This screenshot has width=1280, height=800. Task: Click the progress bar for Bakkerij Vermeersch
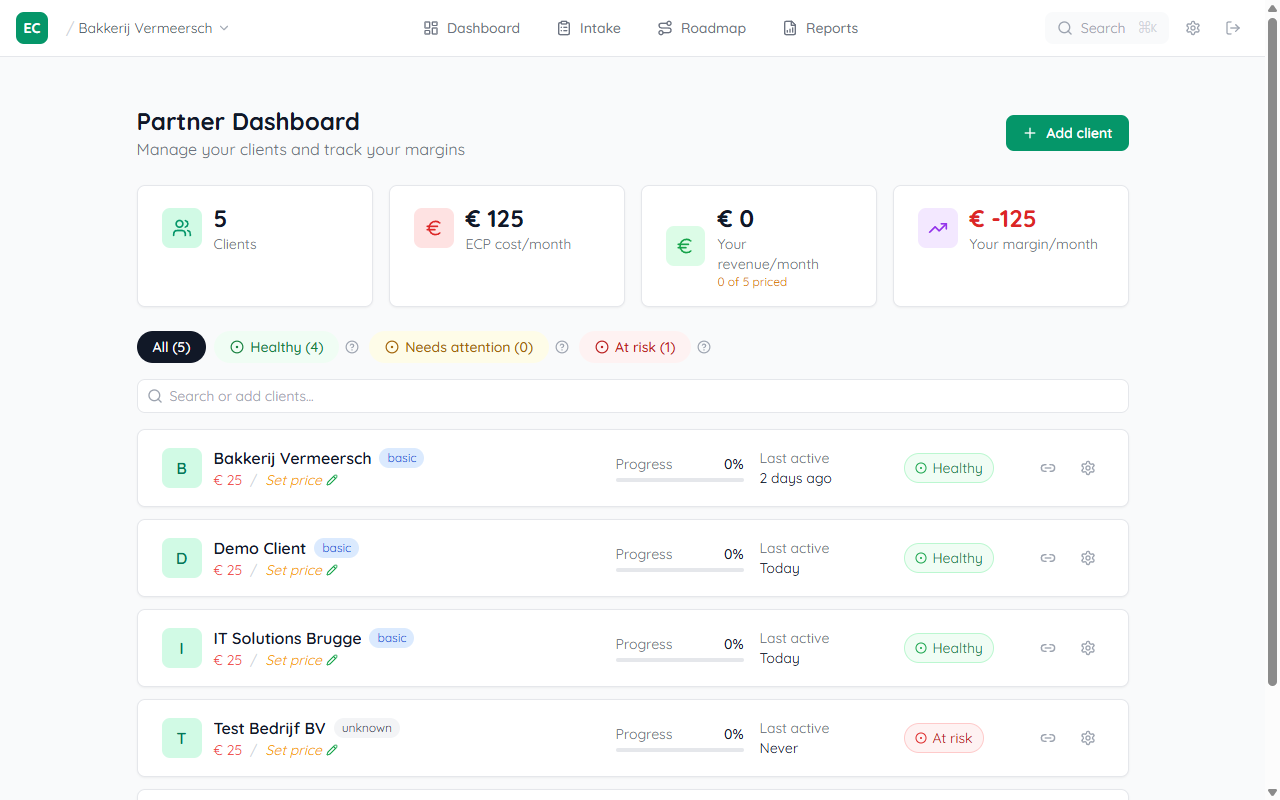point(679,480)
